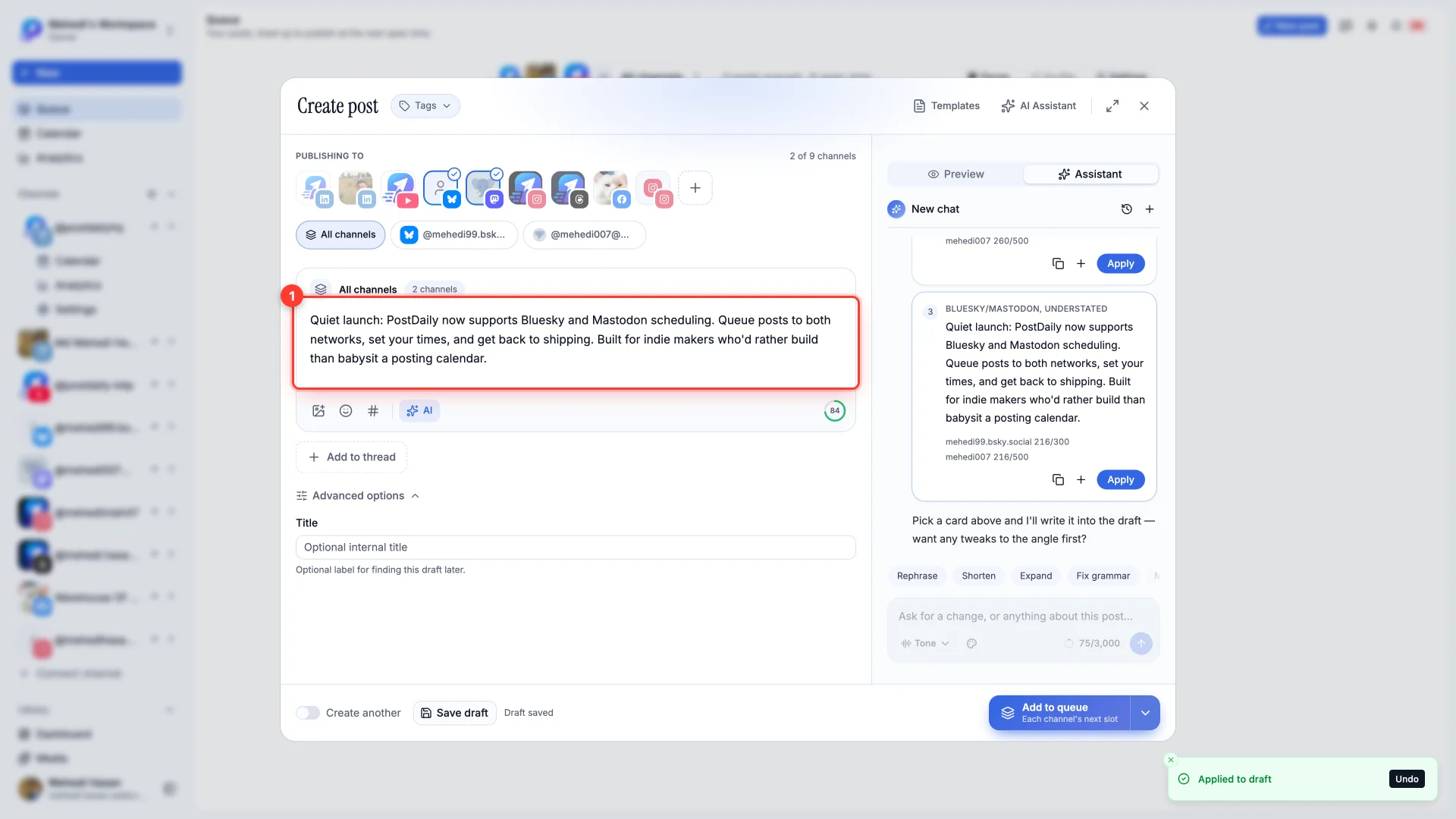Screen dimensions: 1456x819
Task: Insert a hashtag via the # icon
Action: tap(373, 410)
